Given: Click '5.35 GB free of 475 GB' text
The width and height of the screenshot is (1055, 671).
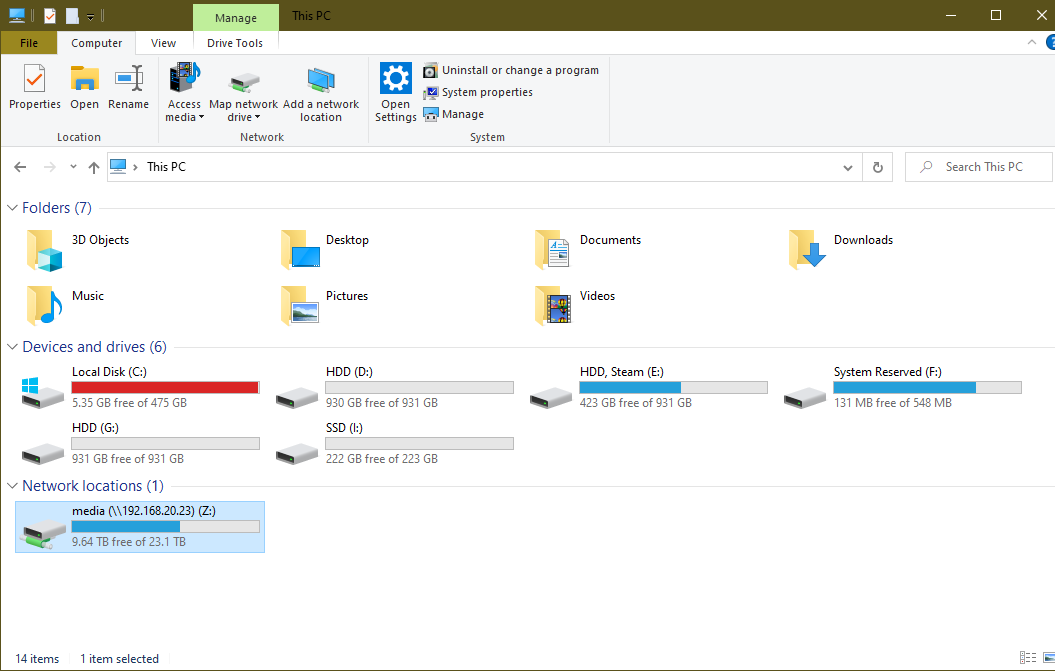Looking at the screenshot, I should [x=129, y=402].
